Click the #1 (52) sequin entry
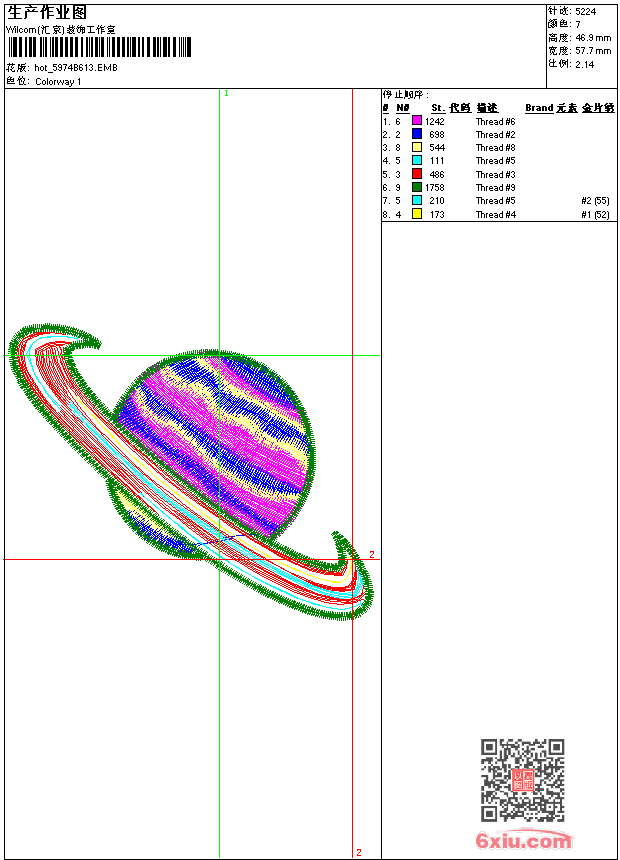The height and width of the screenshot is (860, 620). pos(595,214)
